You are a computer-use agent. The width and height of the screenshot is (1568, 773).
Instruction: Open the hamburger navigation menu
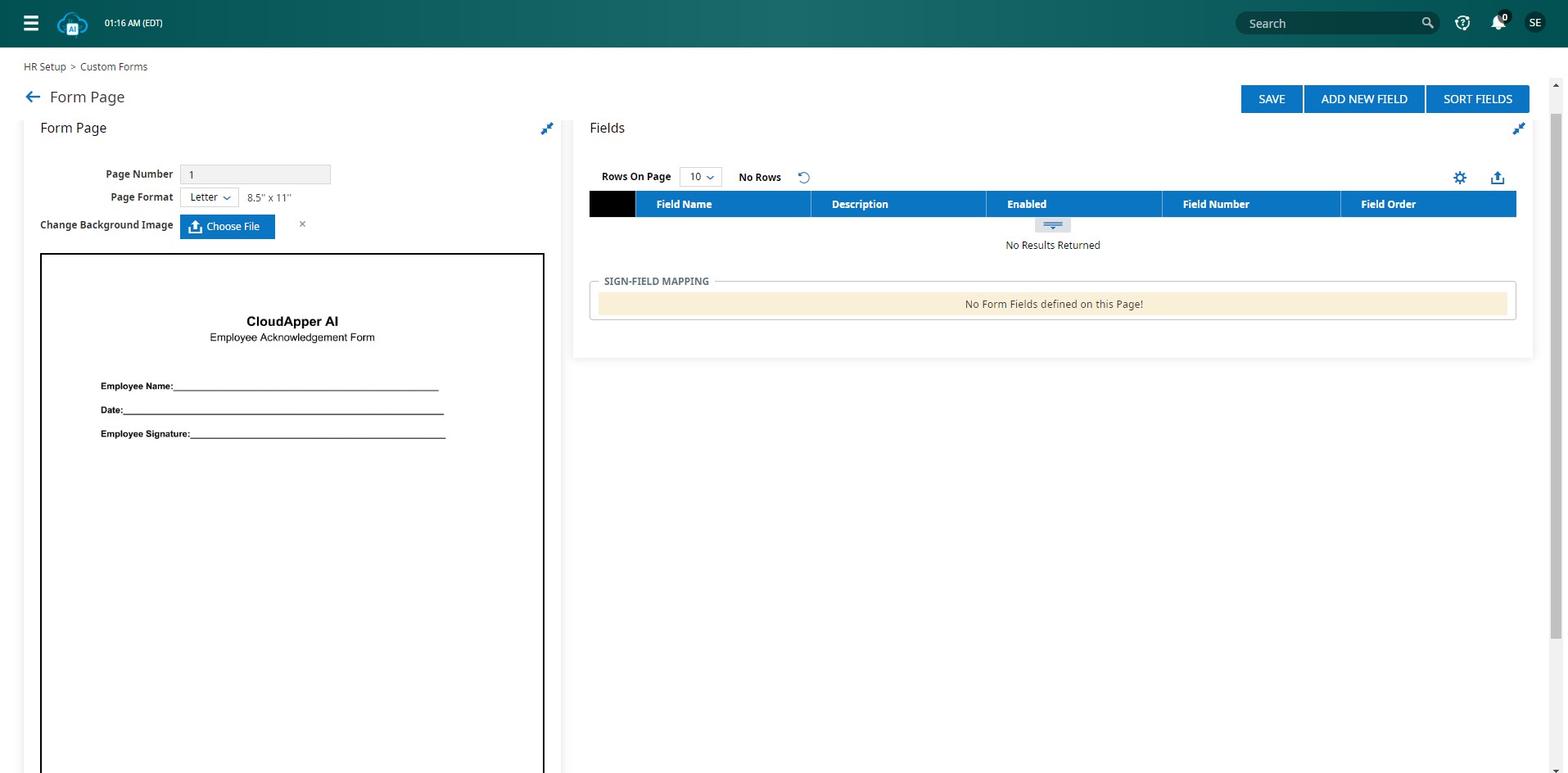(x=31, y=23)
